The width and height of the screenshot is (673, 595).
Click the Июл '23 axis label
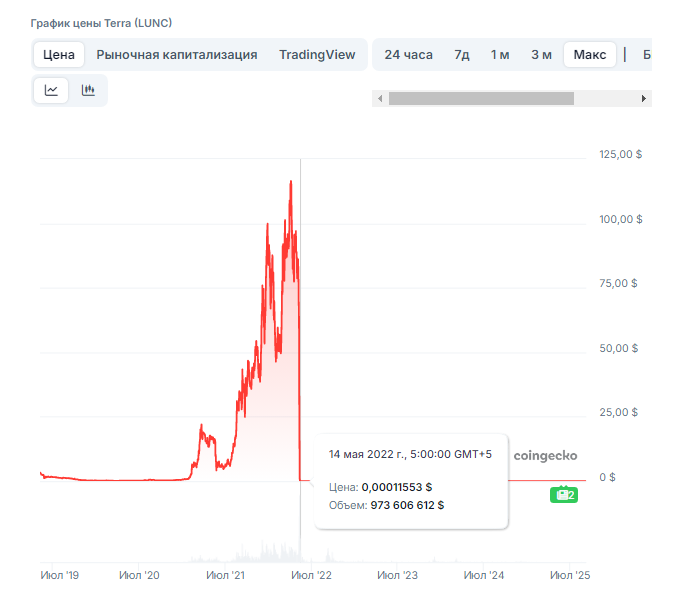pyautogui.click(x=397, y=575)
